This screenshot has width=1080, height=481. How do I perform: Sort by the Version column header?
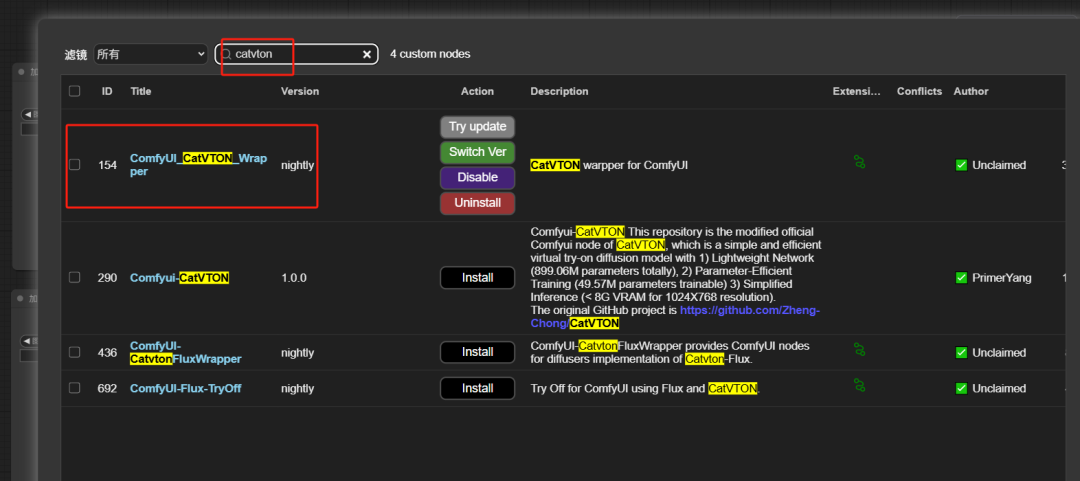(300, 91)
